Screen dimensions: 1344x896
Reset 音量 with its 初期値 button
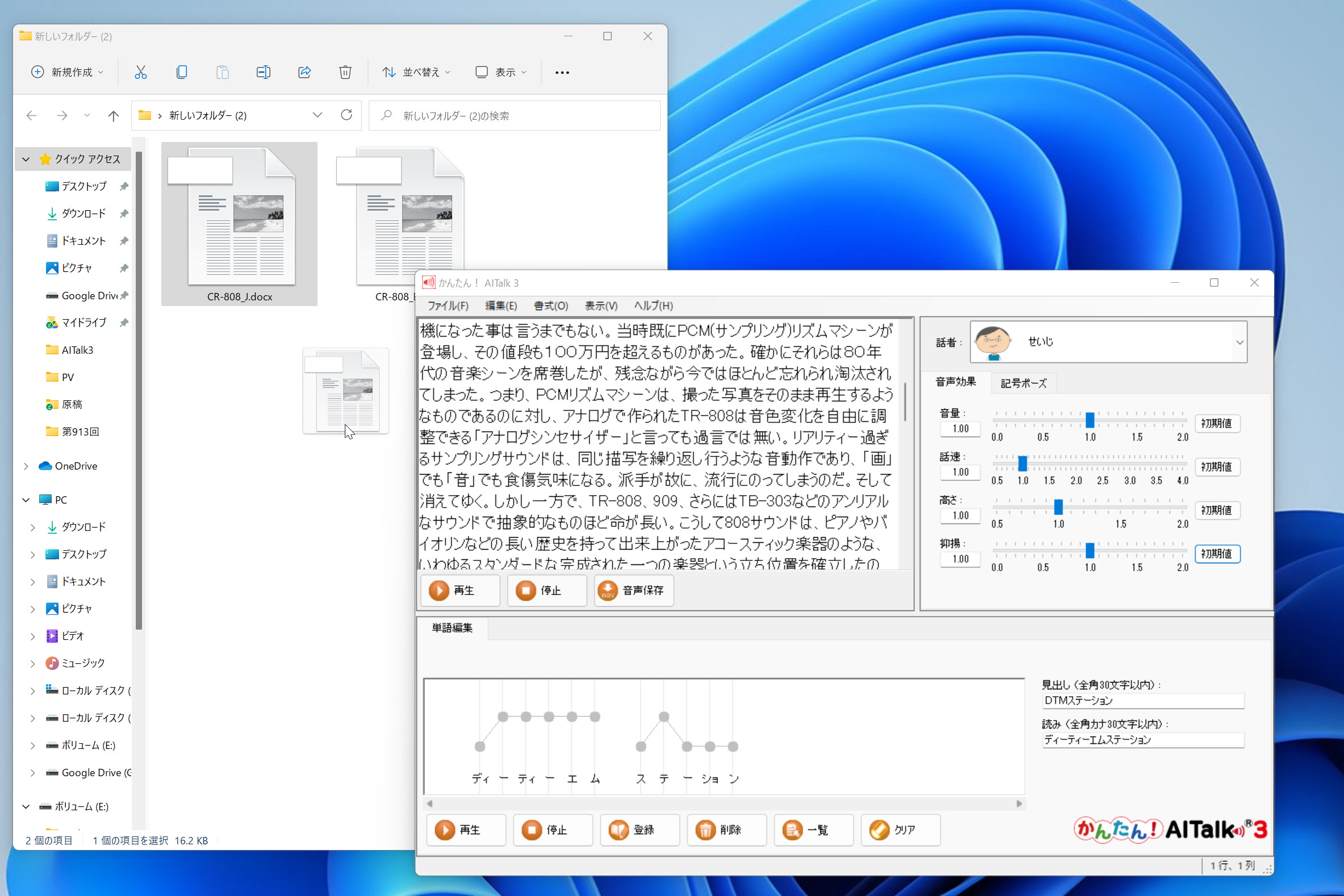coord(1217,424)
